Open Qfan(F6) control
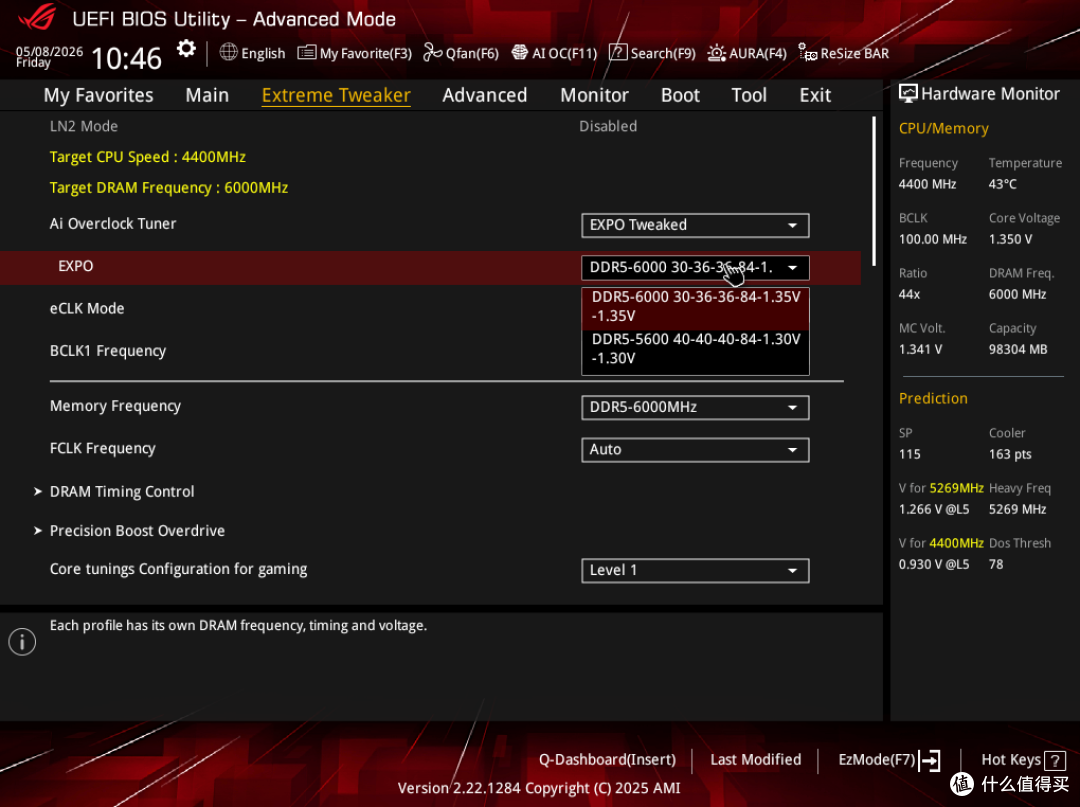 pos(472,53)
